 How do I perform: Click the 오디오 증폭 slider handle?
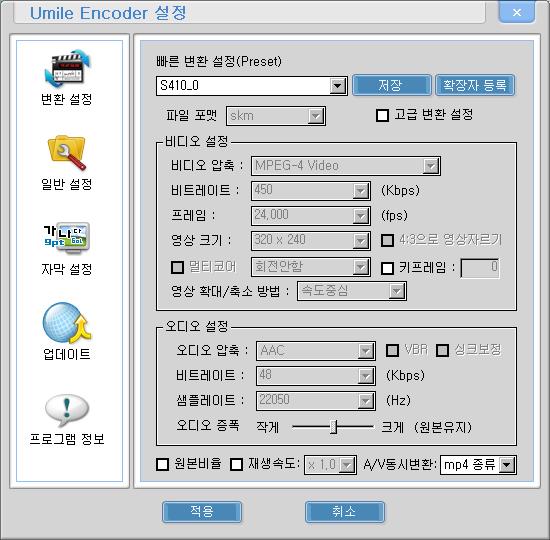(334, 427)
